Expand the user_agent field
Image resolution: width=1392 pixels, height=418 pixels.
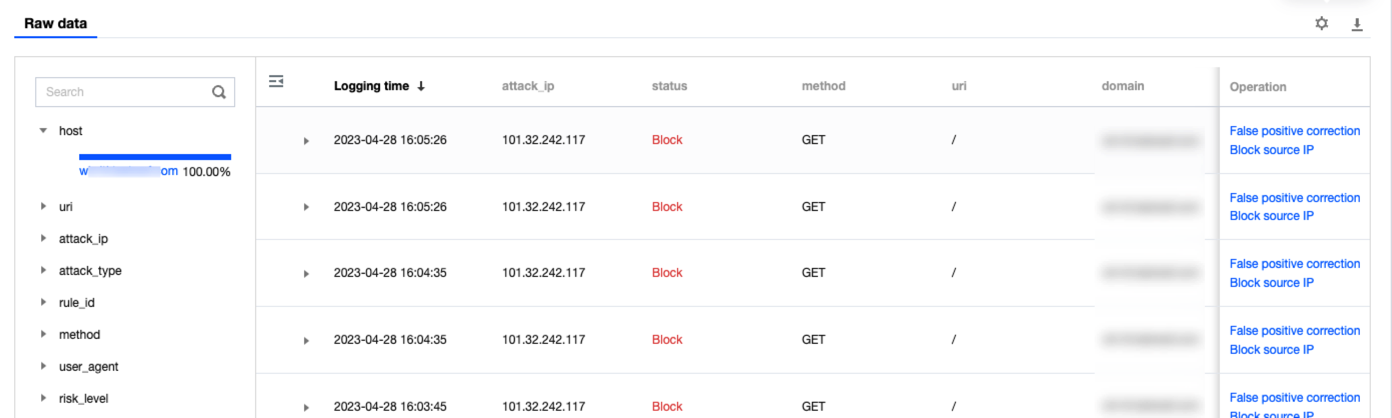click(x=43, y=367)
